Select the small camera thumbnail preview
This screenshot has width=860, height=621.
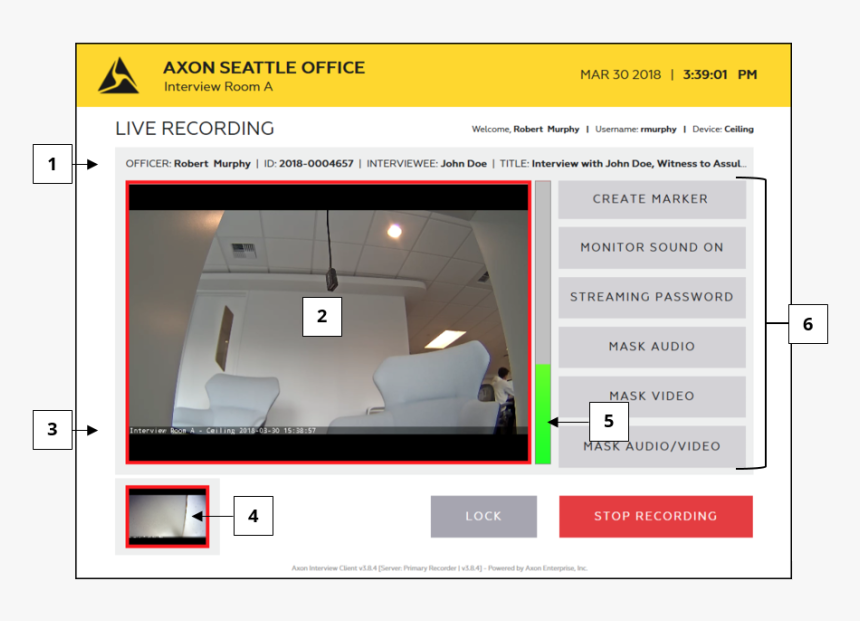point(167,517)
